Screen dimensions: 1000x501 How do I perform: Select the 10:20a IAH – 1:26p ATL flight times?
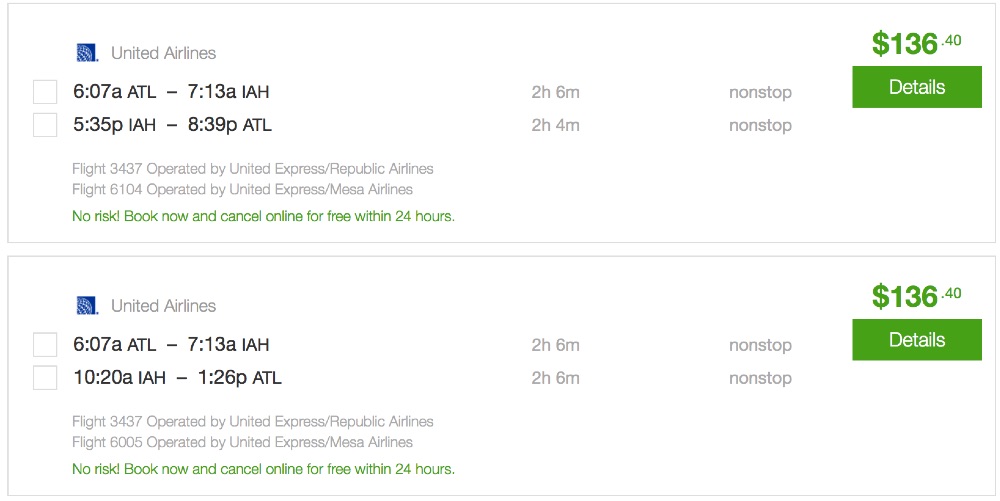pos(177,378)
